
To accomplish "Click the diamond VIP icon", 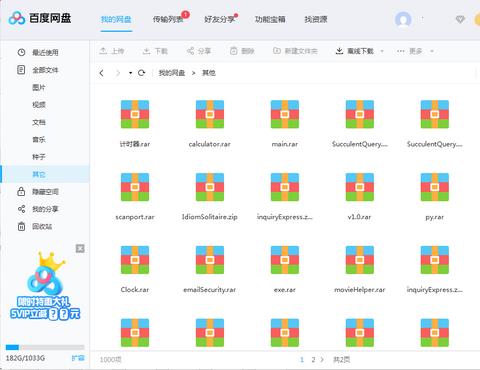I will (x=460, y=19).
